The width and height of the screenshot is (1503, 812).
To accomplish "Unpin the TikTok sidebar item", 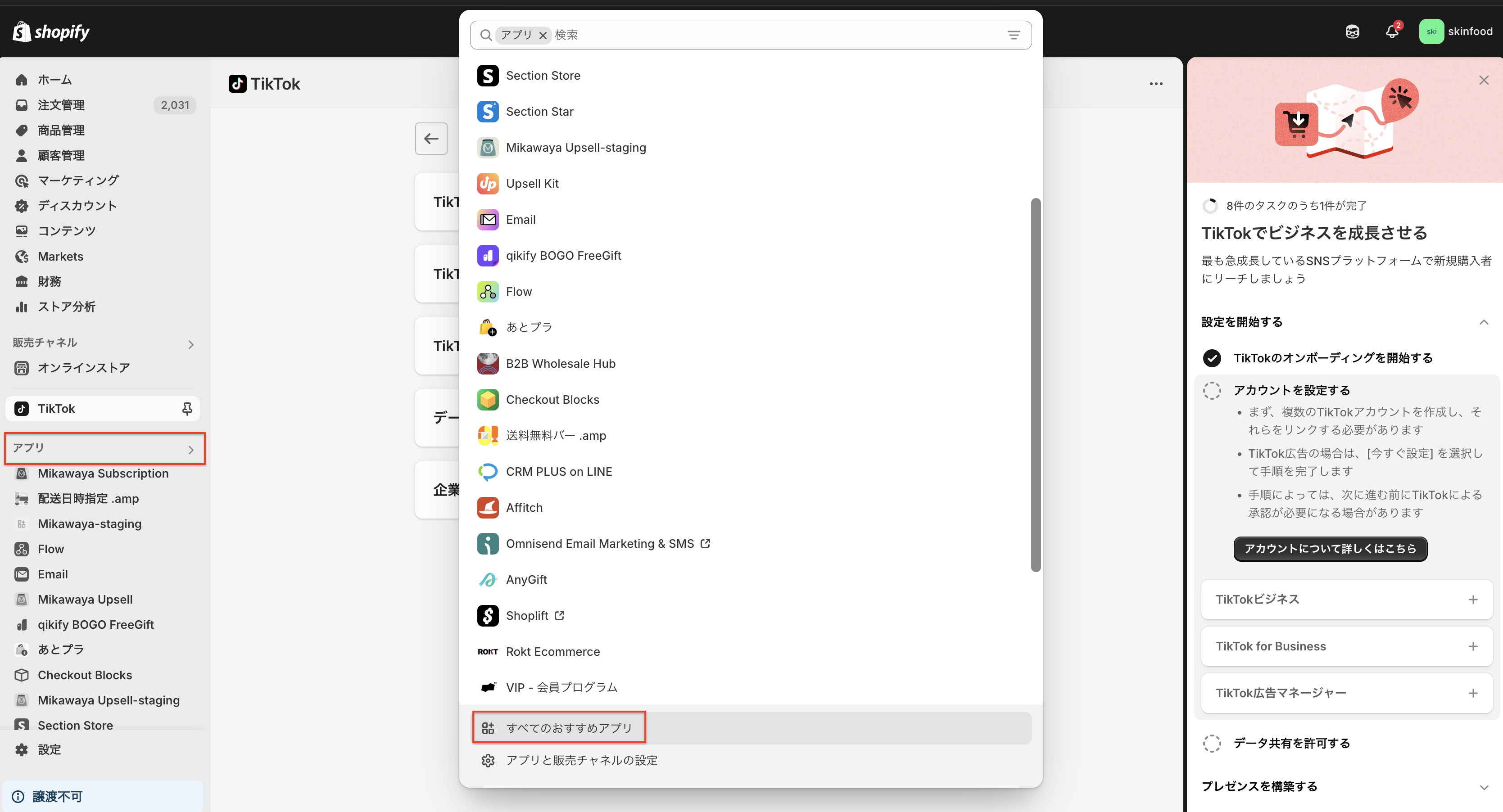I will click(187, 409).
